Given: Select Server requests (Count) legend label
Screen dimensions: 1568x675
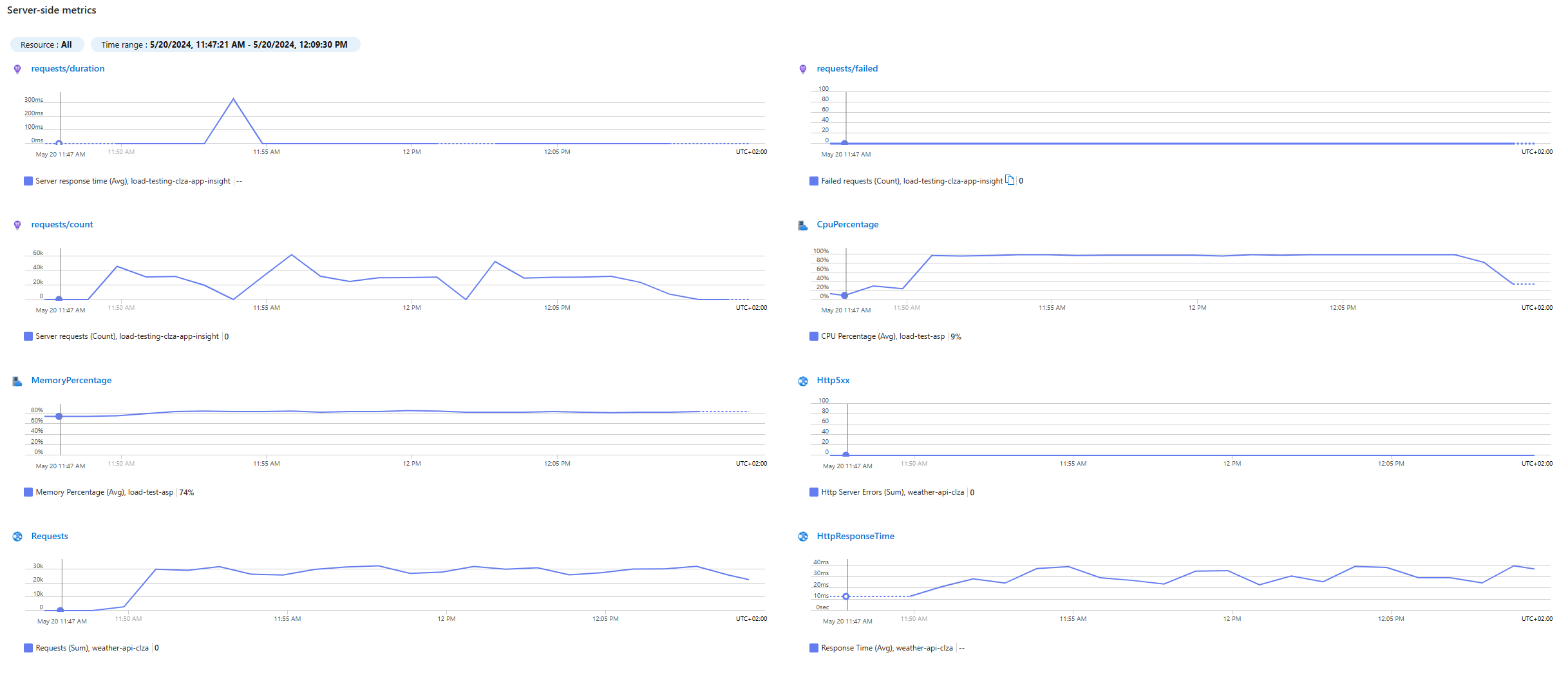Looking at the screenshot, I should 127,336.
